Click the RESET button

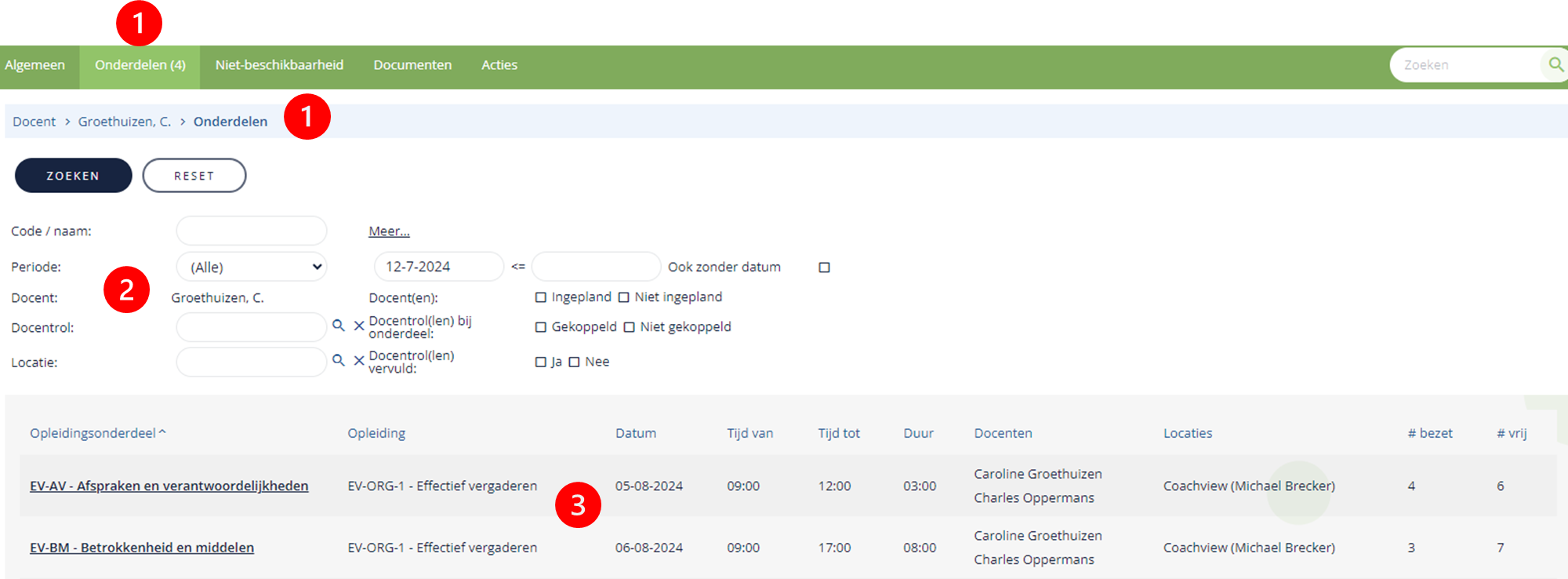coord(194,176)
